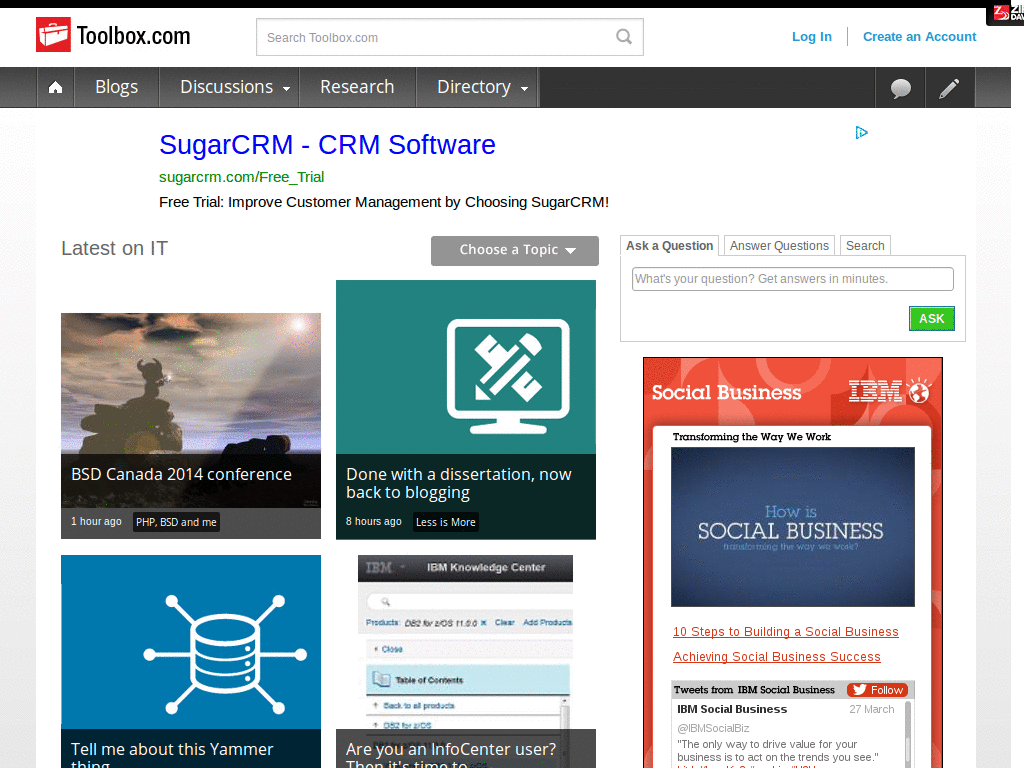
Task: Click the tweets widget scrollbar
Action: coord(908,733)
